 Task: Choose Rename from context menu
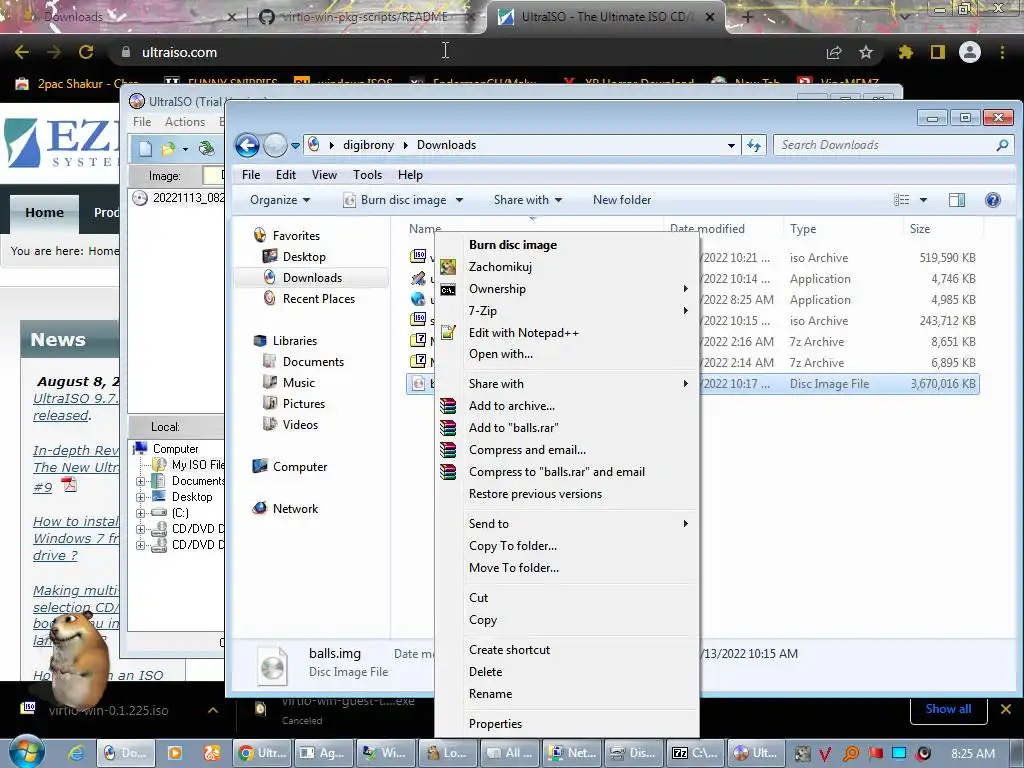[x=490, y=694]
